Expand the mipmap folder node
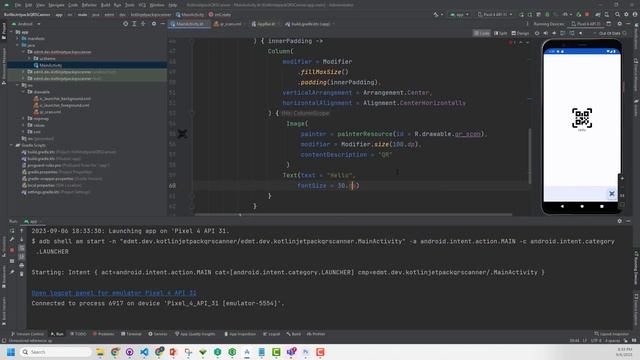This screenshot has width=640, height=360. pyautogui.click(x=24, y=118)
